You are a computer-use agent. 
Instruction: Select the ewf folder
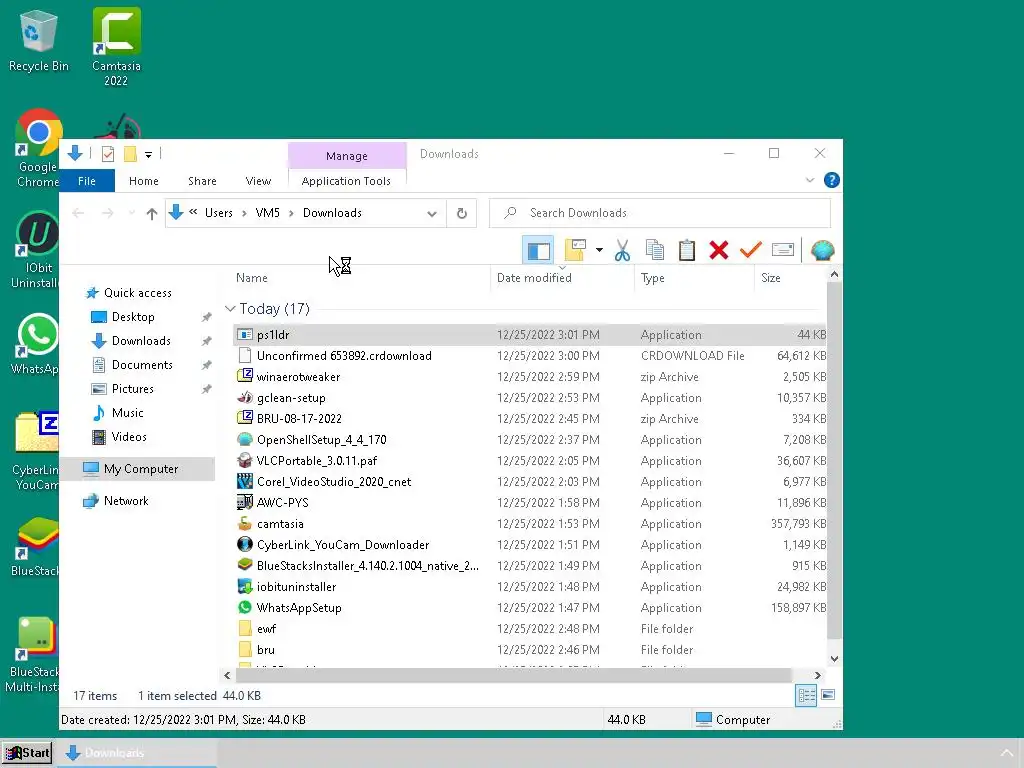(x=529, y=629)
